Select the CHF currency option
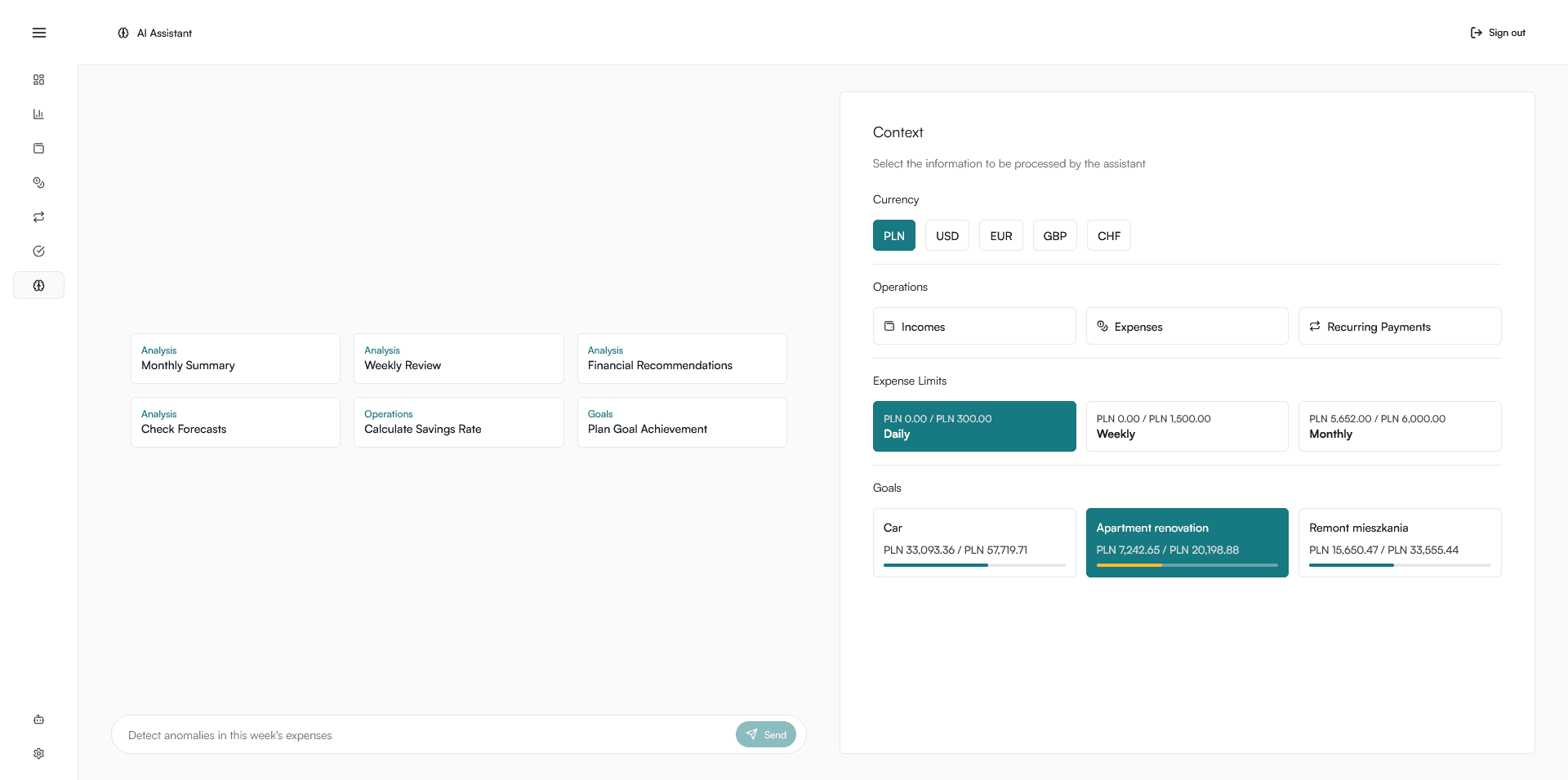1568x780 pixels. click(1108, 235)
